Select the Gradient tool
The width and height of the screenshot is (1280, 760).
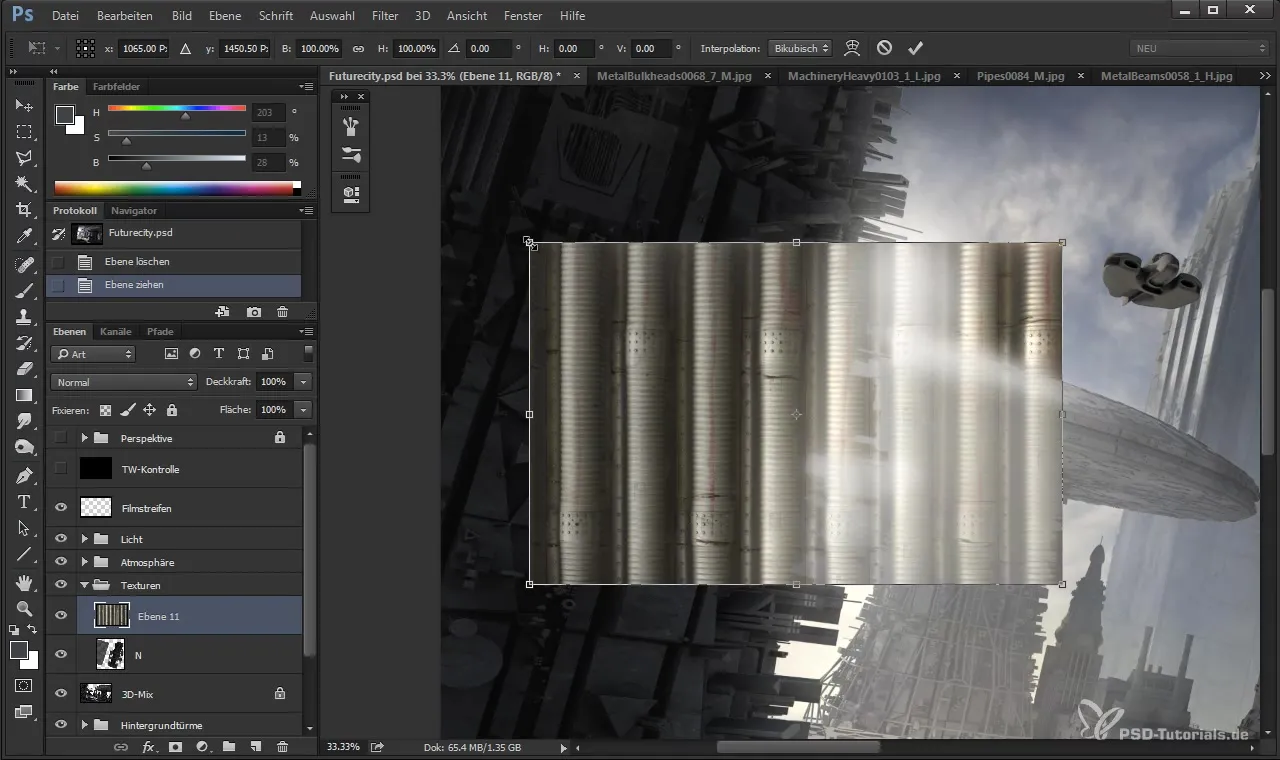[x=24, y=395]
